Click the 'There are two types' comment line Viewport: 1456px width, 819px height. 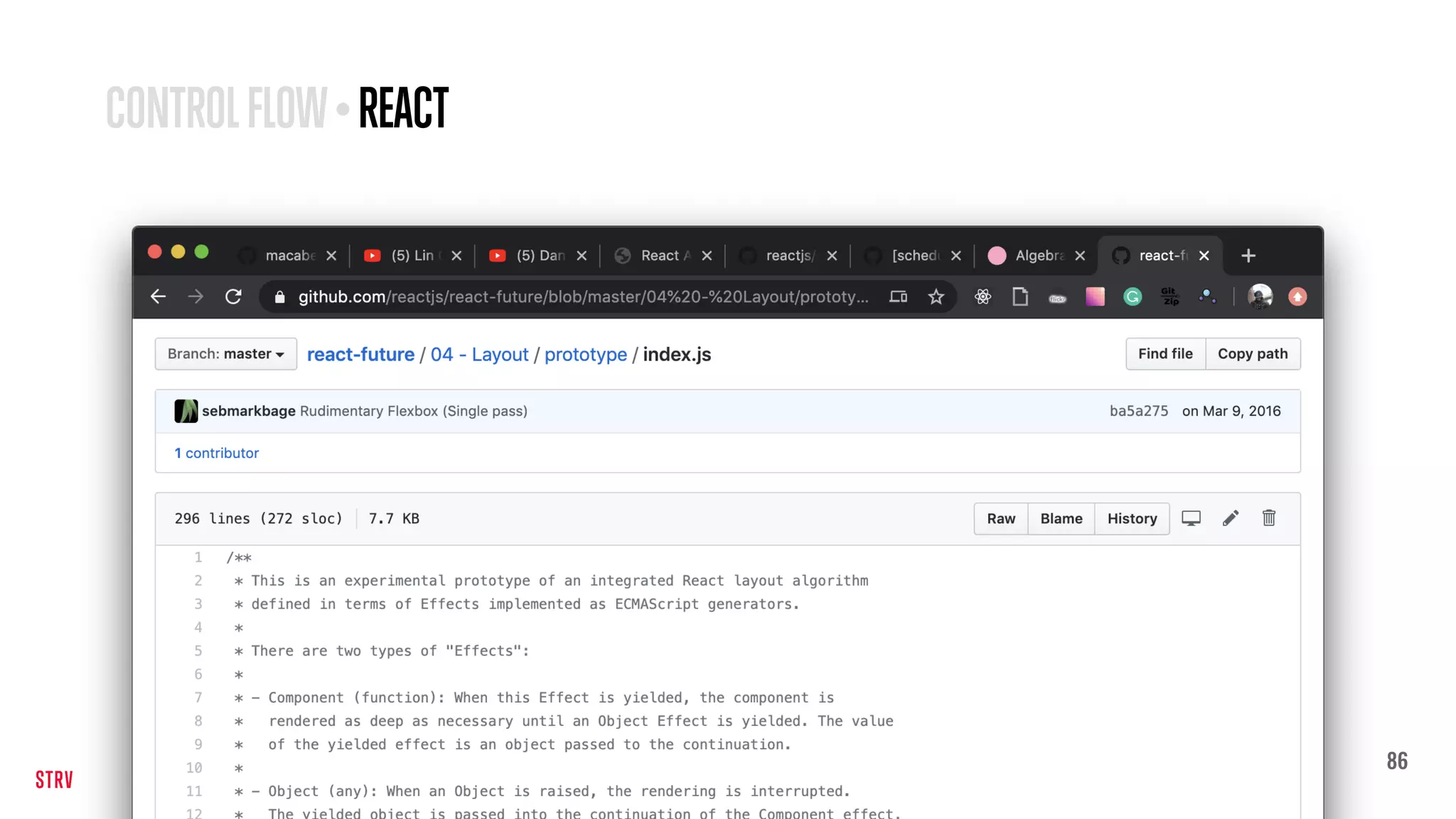click(382, 651)
